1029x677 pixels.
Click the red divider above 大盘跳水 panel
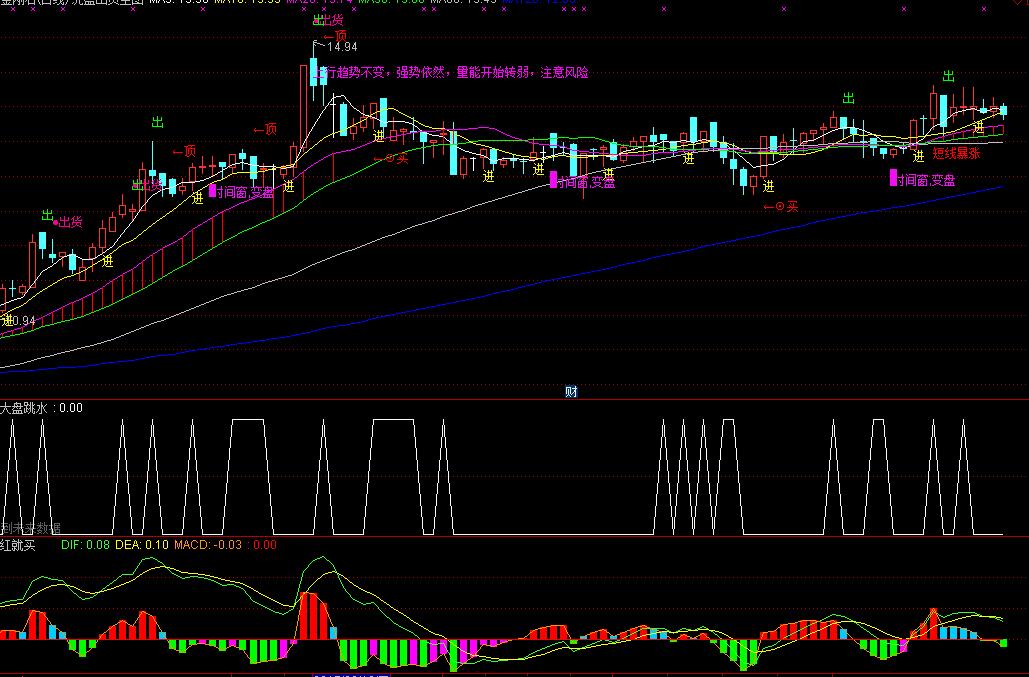tap(514, 399)
